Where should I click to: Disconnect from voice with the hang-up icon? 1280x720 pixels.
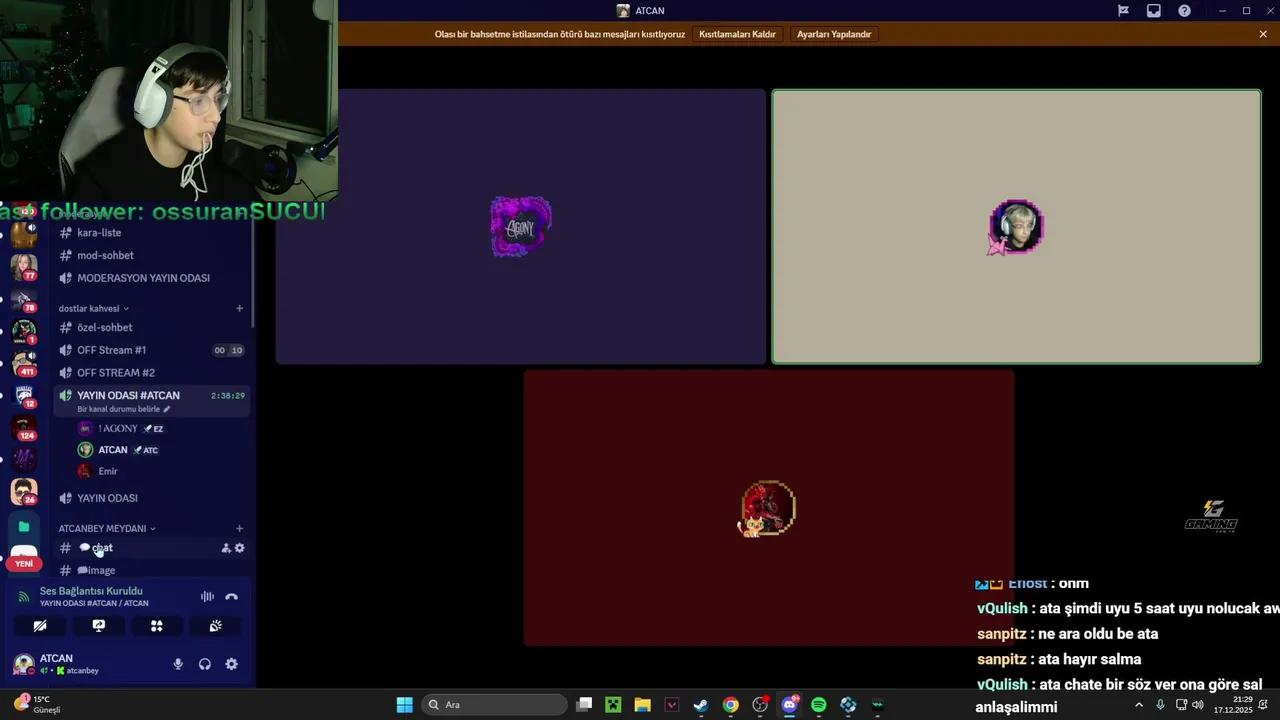pos(232,597)
